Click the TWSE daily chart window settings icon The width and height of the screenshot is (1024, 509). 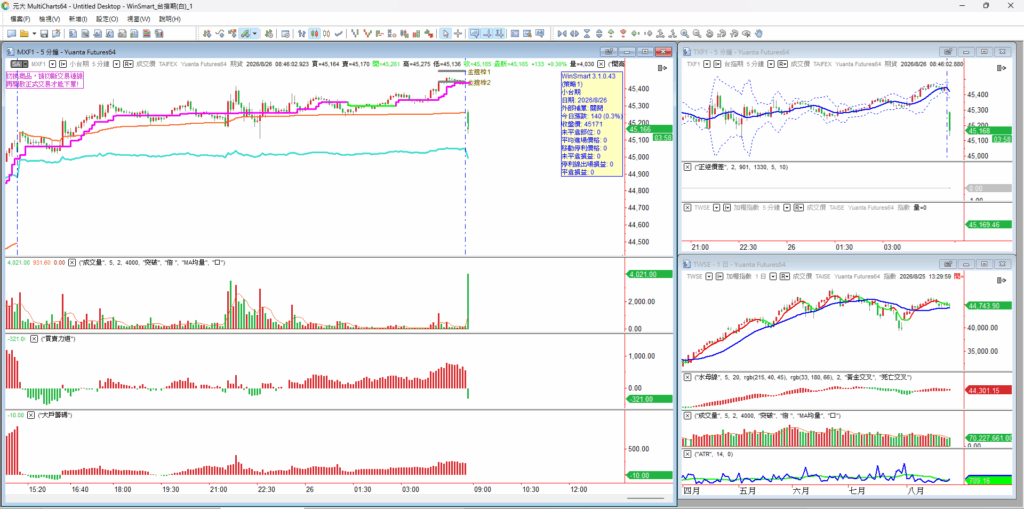coord(948,264)
